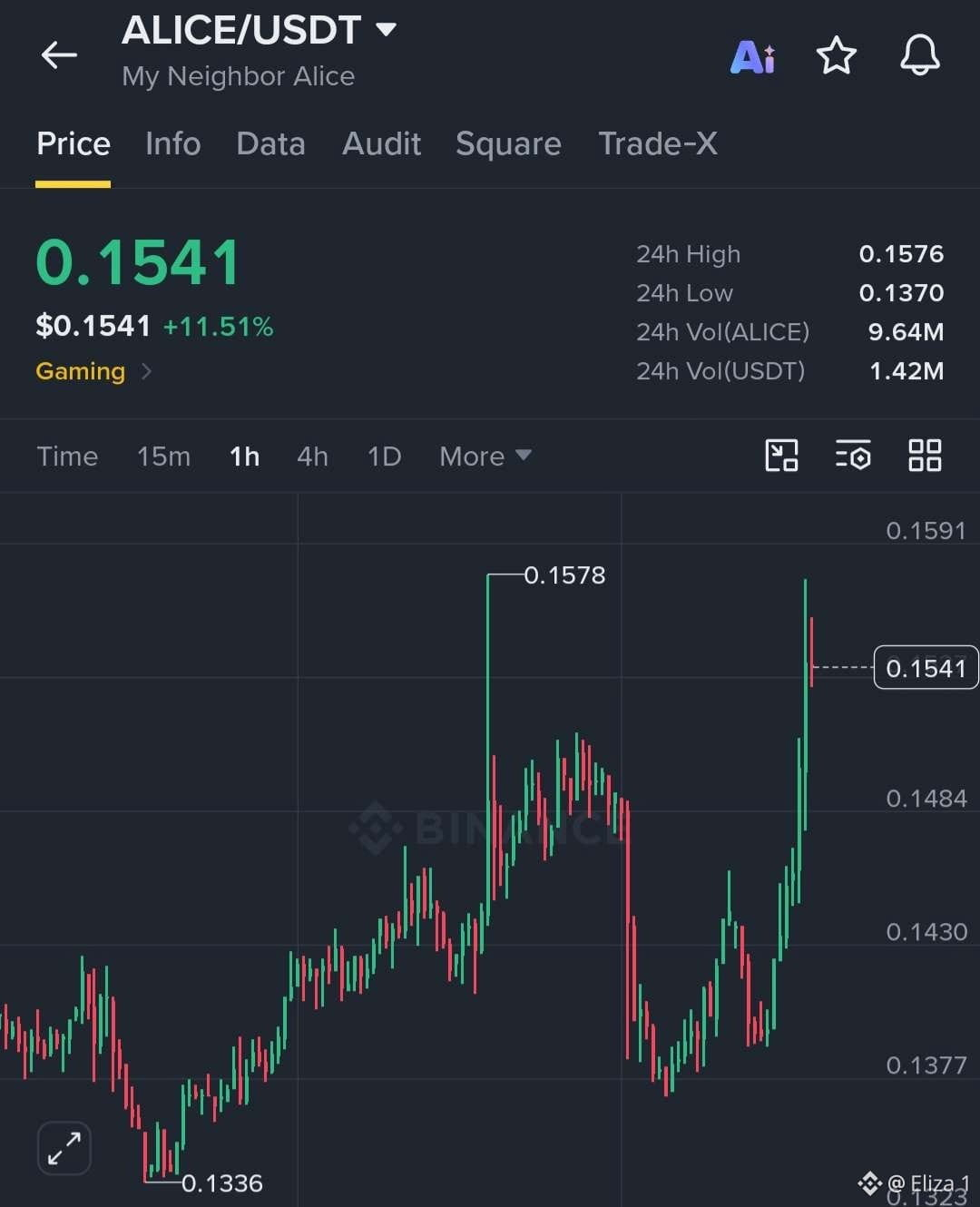Open the four-square grid layout icon

pos(925,456)
